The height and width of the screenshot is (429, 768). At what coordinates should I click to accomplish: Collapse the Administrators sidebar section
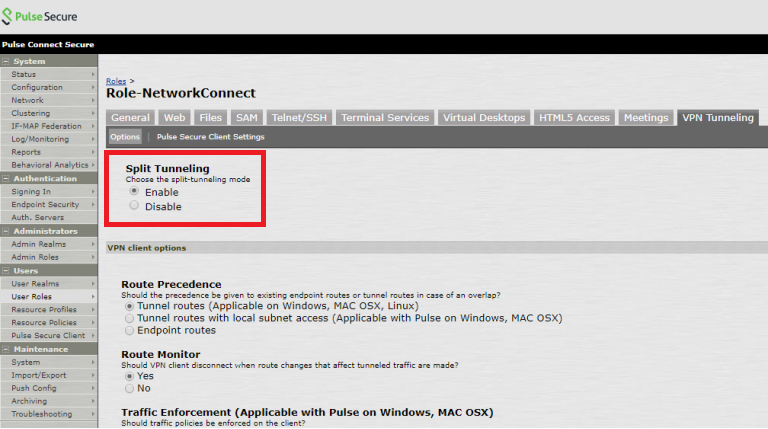tap(6, 231)
